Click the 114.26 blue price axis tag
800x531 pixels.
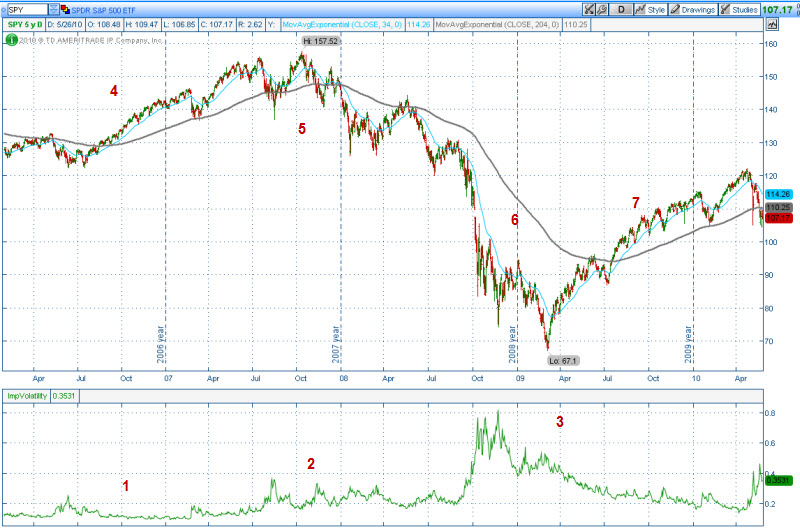point(779,194)
